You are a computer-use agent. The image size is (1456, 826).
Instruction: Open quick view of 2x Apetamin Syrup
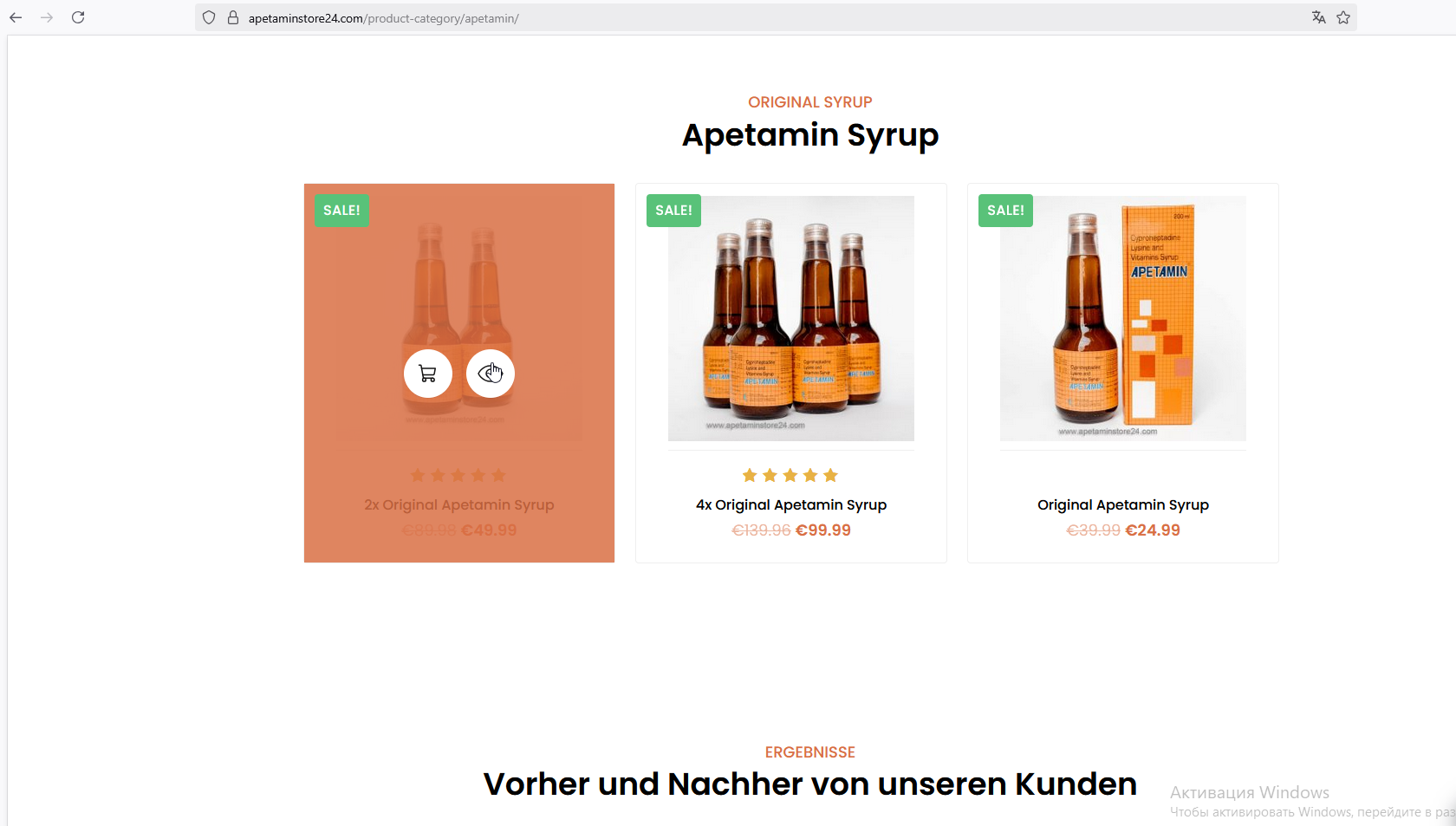point(491,374)
